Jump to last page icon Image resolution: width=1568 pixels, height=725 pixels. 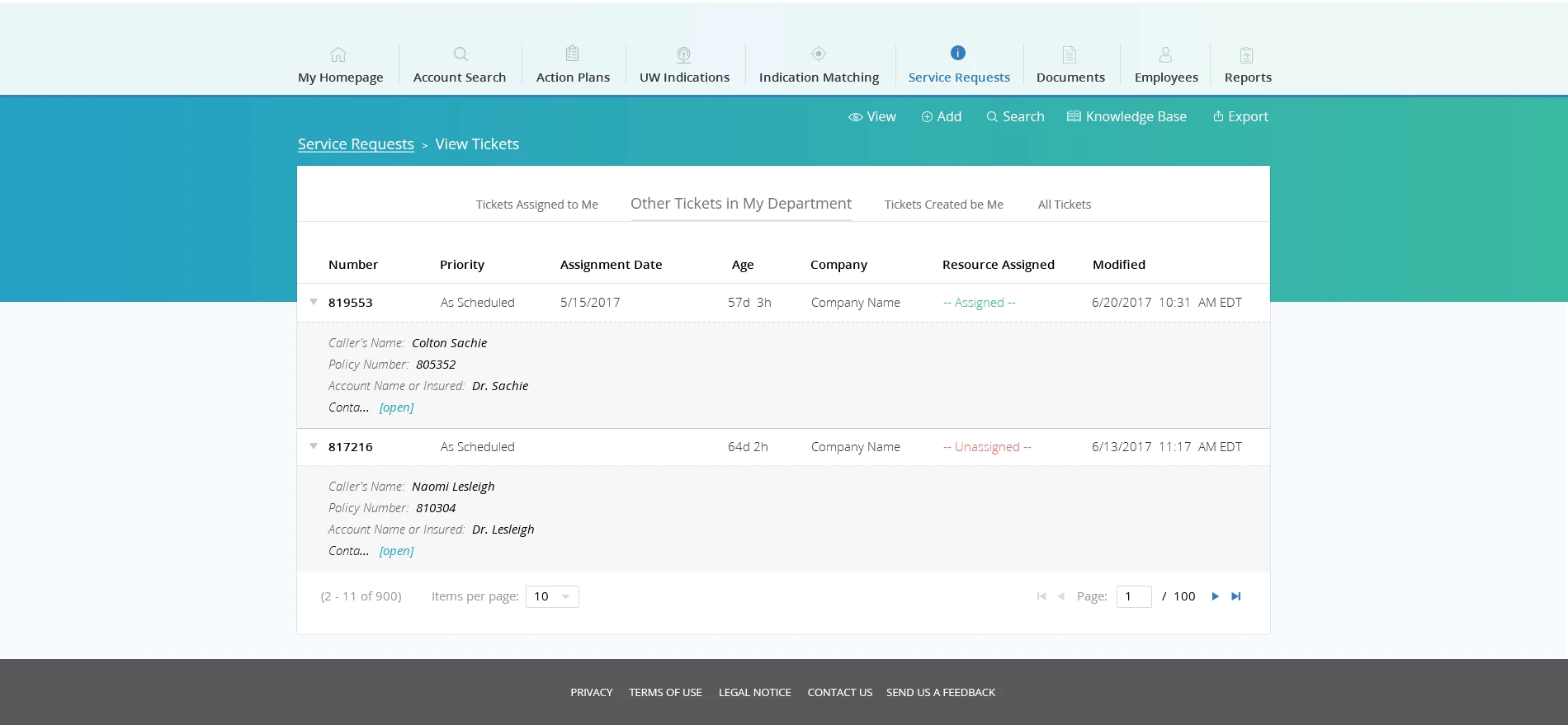(x=1236, y=596)
